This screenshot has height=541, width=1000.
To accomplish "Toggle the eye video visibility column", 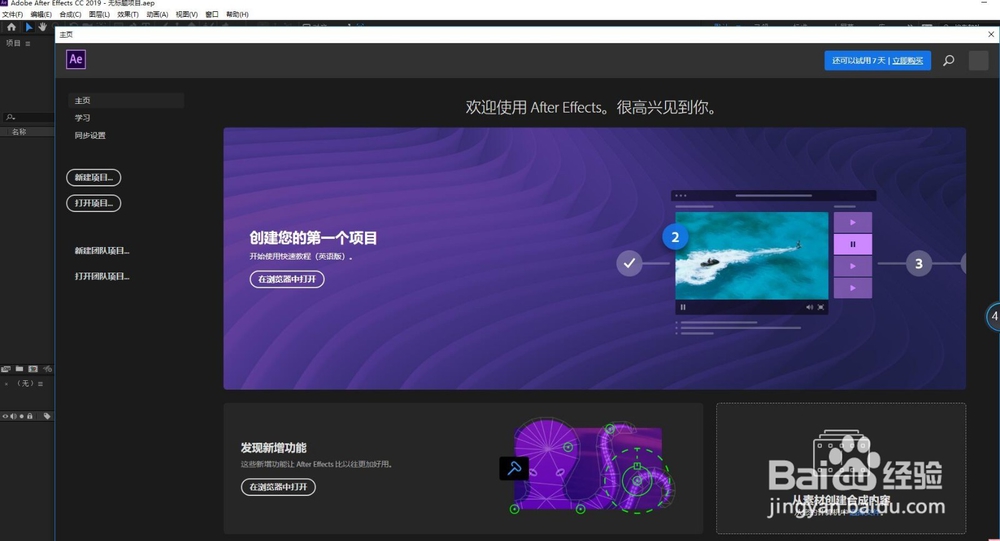I will [x=5, y=416].
